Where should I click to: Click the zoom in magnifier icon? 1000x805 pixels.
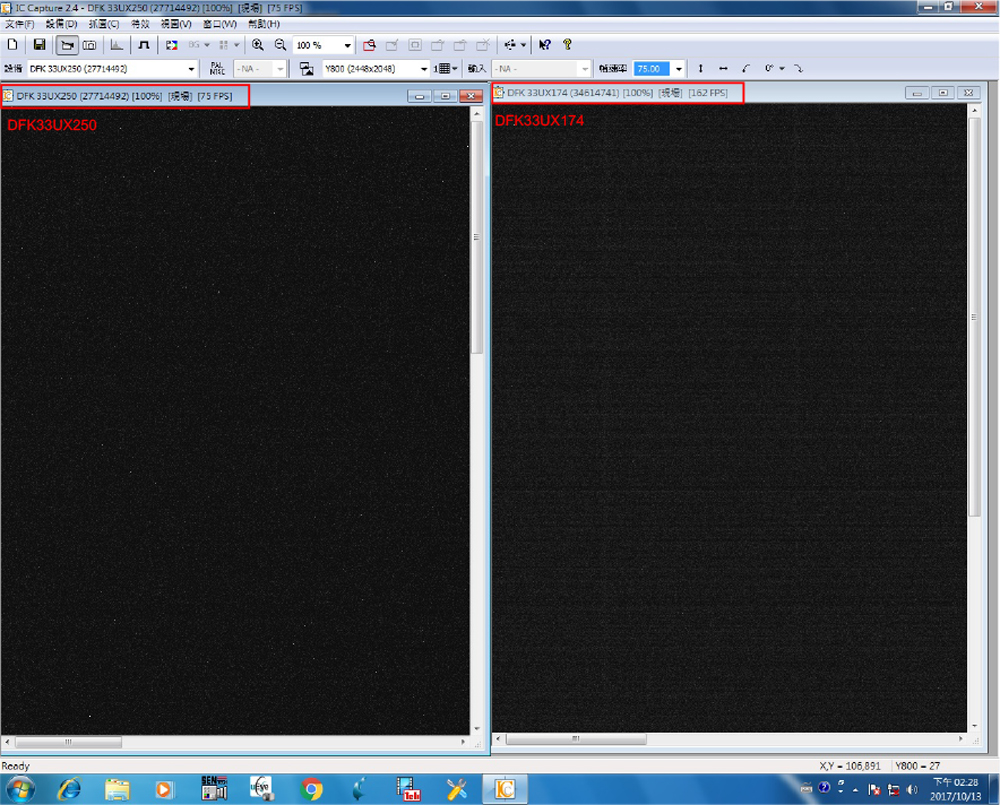click(x=258, y=45)
